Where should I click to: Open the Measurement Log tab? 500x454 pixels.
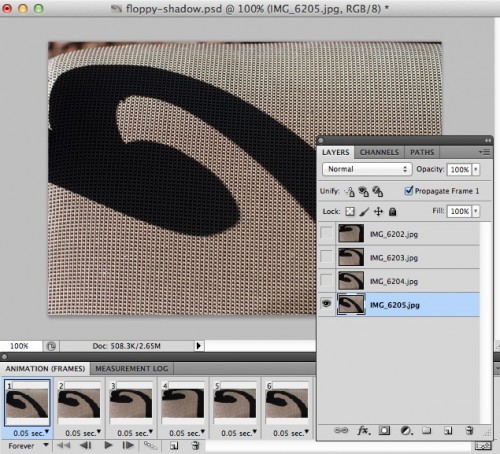pyautogui.click(x=132, y=369)
